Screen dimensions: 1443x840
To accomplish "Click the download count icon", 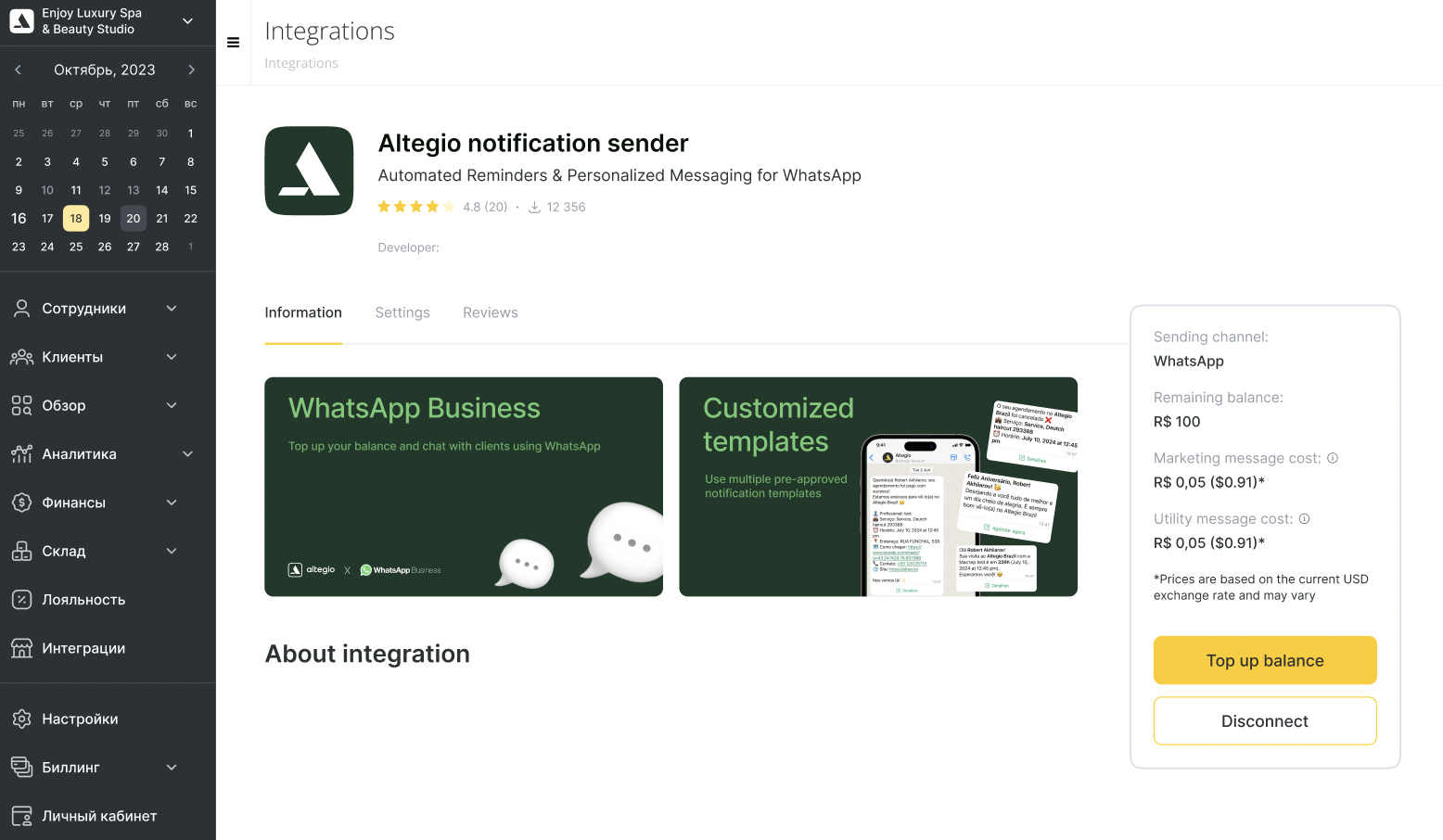I will (534, 208).
